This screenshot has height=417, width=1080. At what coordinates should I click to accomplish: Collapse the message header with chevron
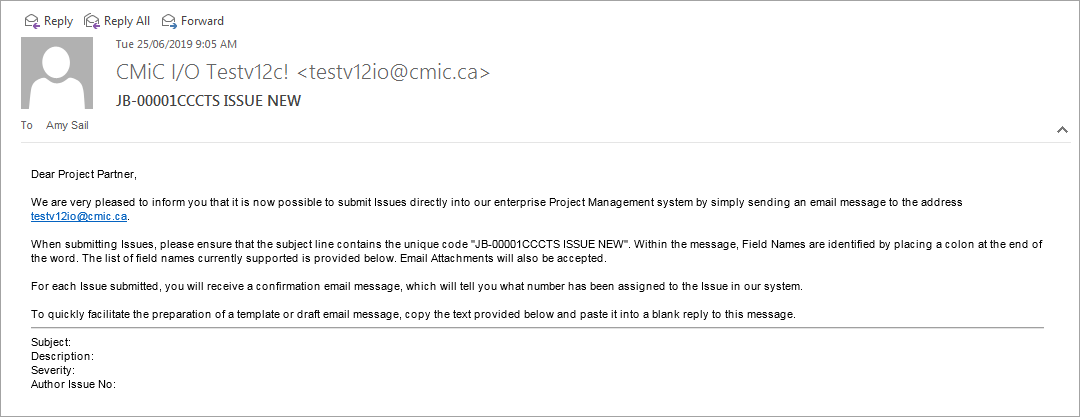click(1062, 129)
